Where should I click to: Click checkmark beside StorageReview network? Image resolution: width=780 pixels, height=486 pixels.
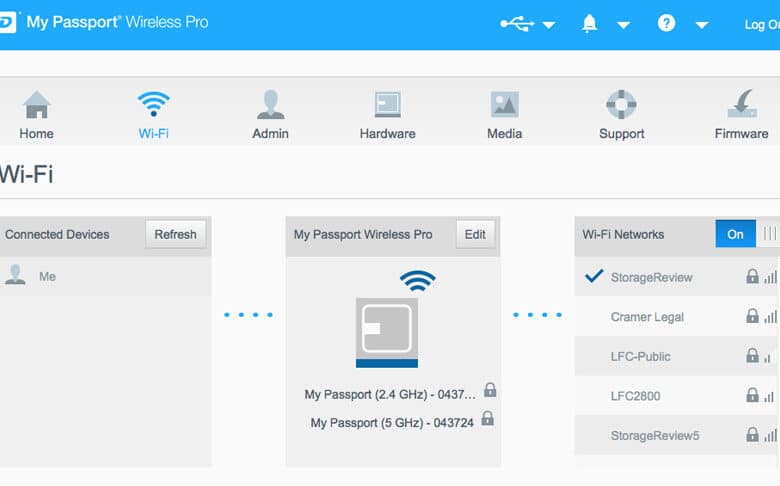[594, 276]
